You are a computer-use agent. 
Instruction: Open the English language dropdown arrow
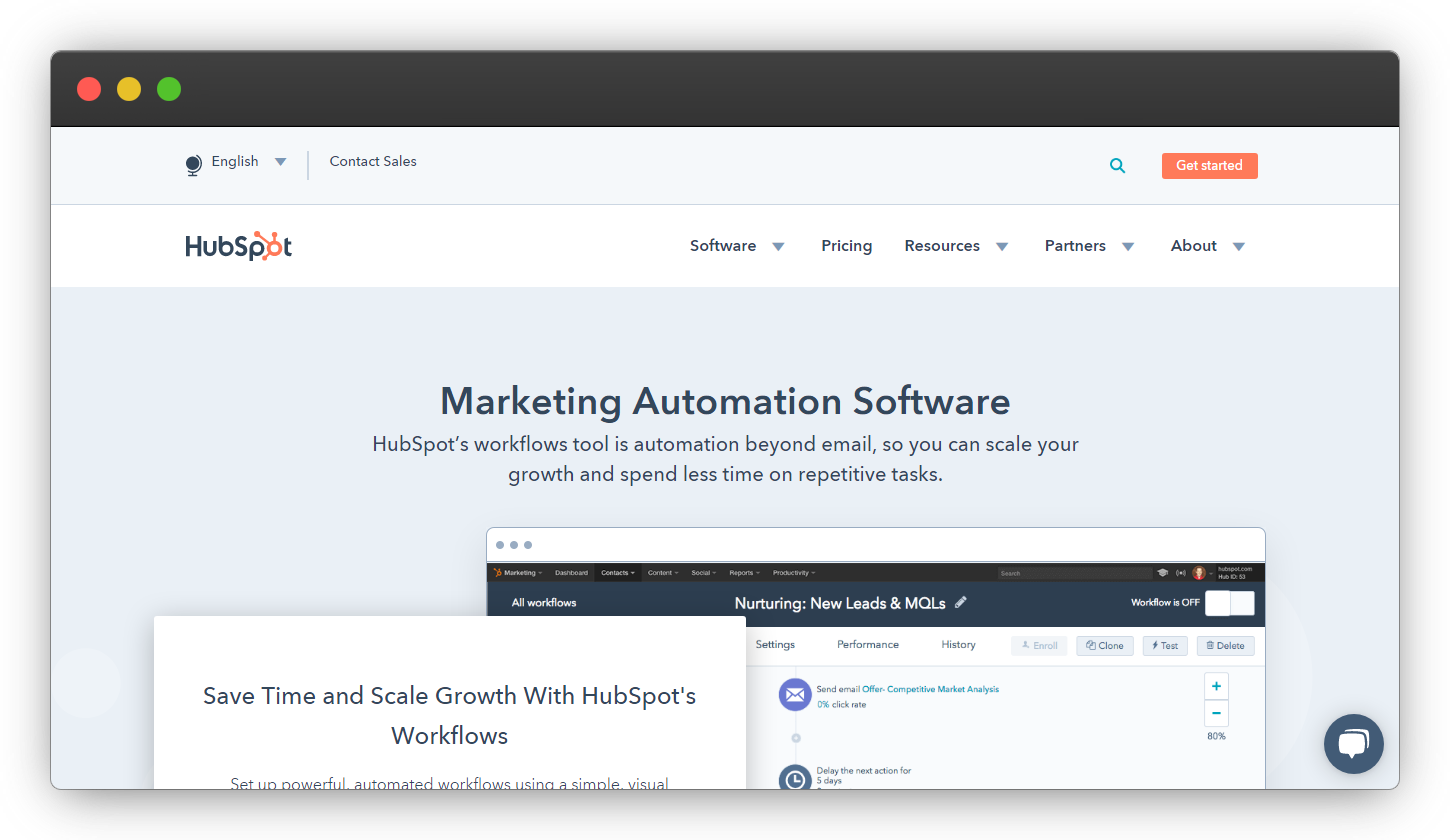[280, 162]
